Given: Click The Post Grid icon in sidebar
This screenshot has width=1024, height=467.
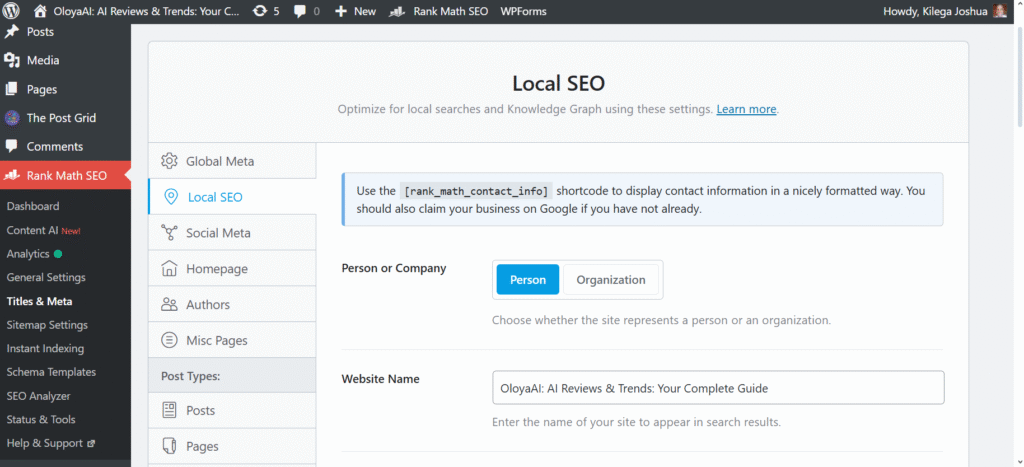Looking at the screenshot, I should (x=12, y=118).
